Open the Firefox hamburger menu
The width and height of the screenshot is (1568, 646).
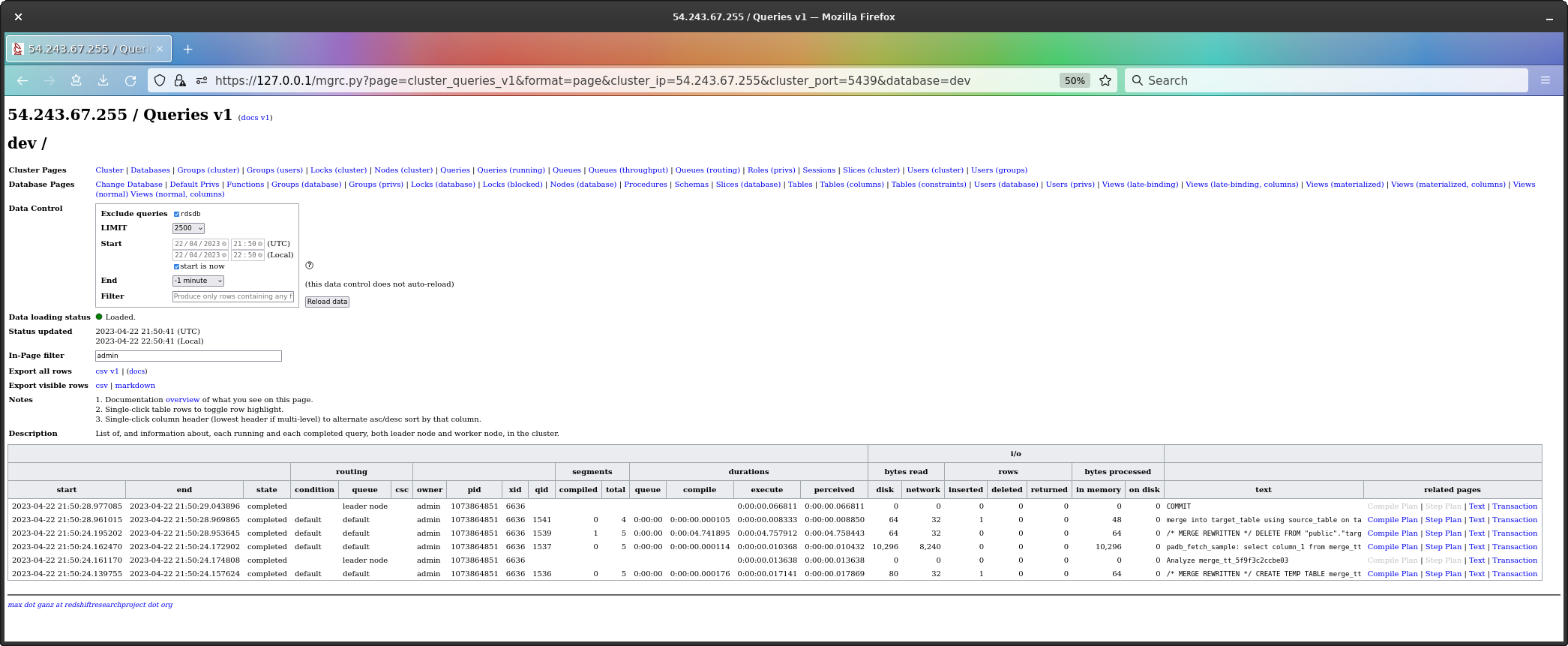tap(1546, 80)
